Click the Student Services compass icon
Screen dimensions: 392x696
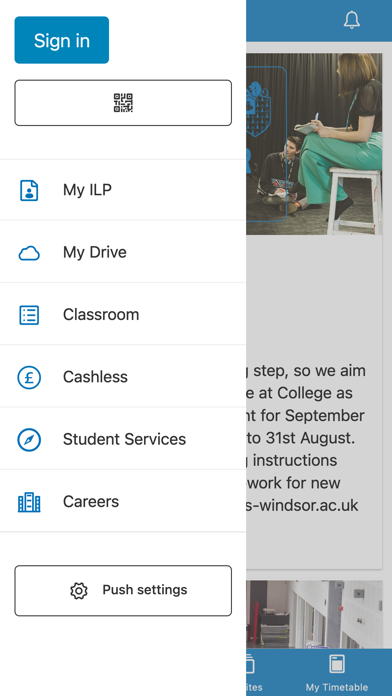click(x=29, y=439)
